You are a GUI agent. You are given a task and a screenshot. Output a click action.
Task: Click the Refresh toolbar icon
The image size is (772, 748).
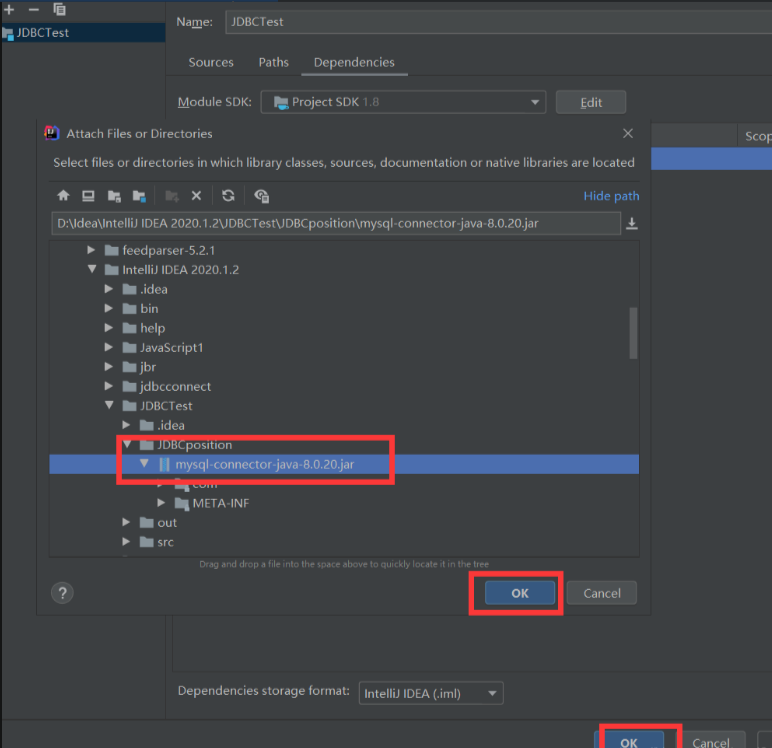click(228, 195)
